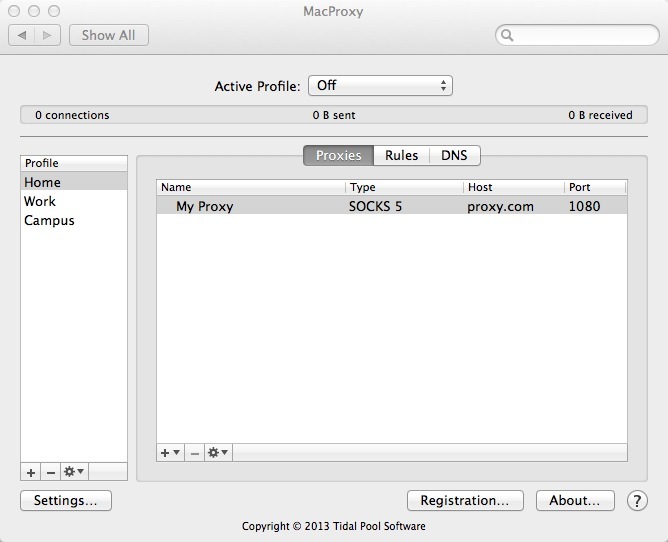Click the back navigation arrow
Viewport: 668px width, 542px height.
tap(22, 35)
